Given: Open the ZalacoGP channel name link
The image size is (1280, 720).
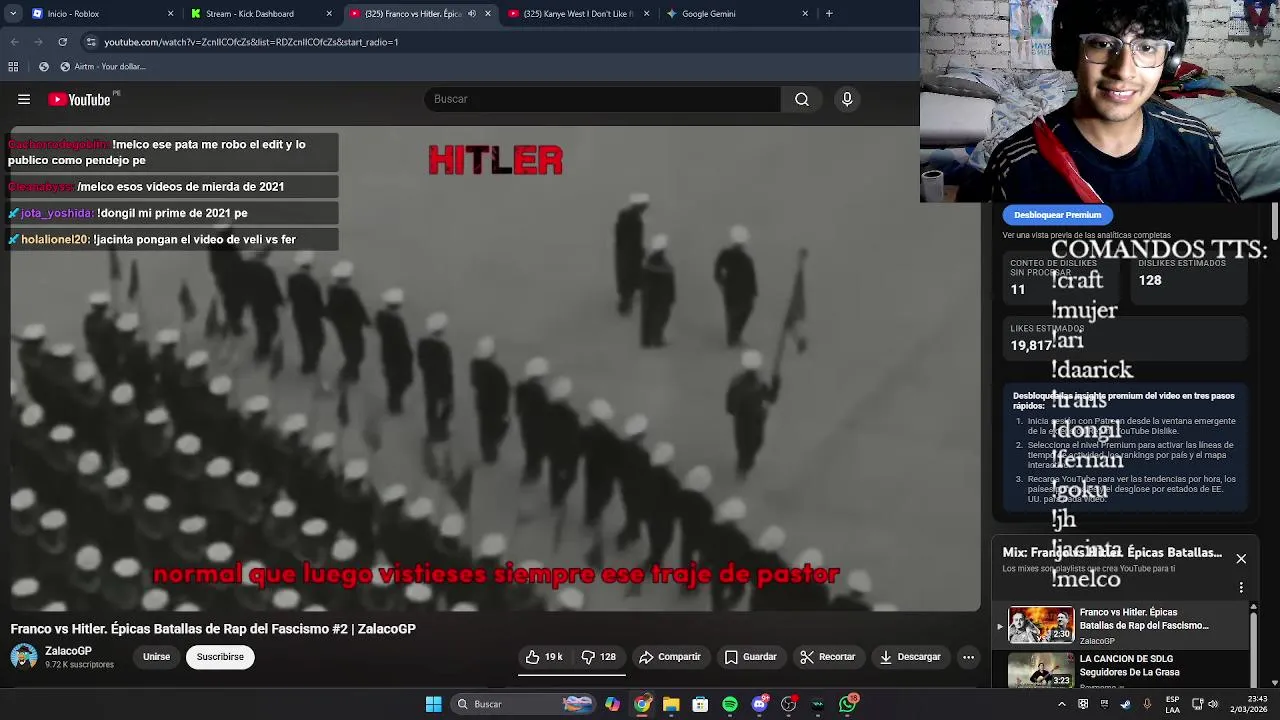Looking at the screenshot, I should coord(68,651).
